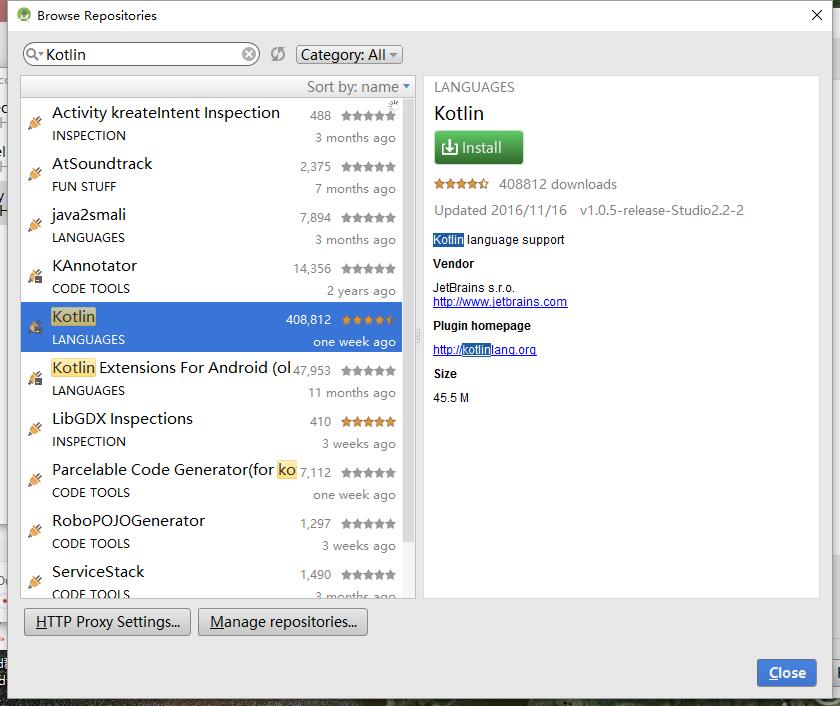Click the FUN STUFF category label
Viewport: 840px width, 706px height.
[84, 186]
